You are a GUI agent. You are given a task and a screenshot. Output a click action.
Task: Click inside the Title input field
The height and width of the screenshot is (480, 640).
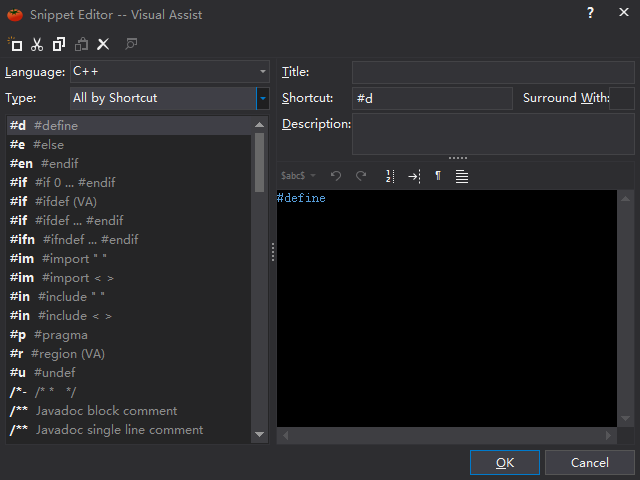[x=492, y=72]
